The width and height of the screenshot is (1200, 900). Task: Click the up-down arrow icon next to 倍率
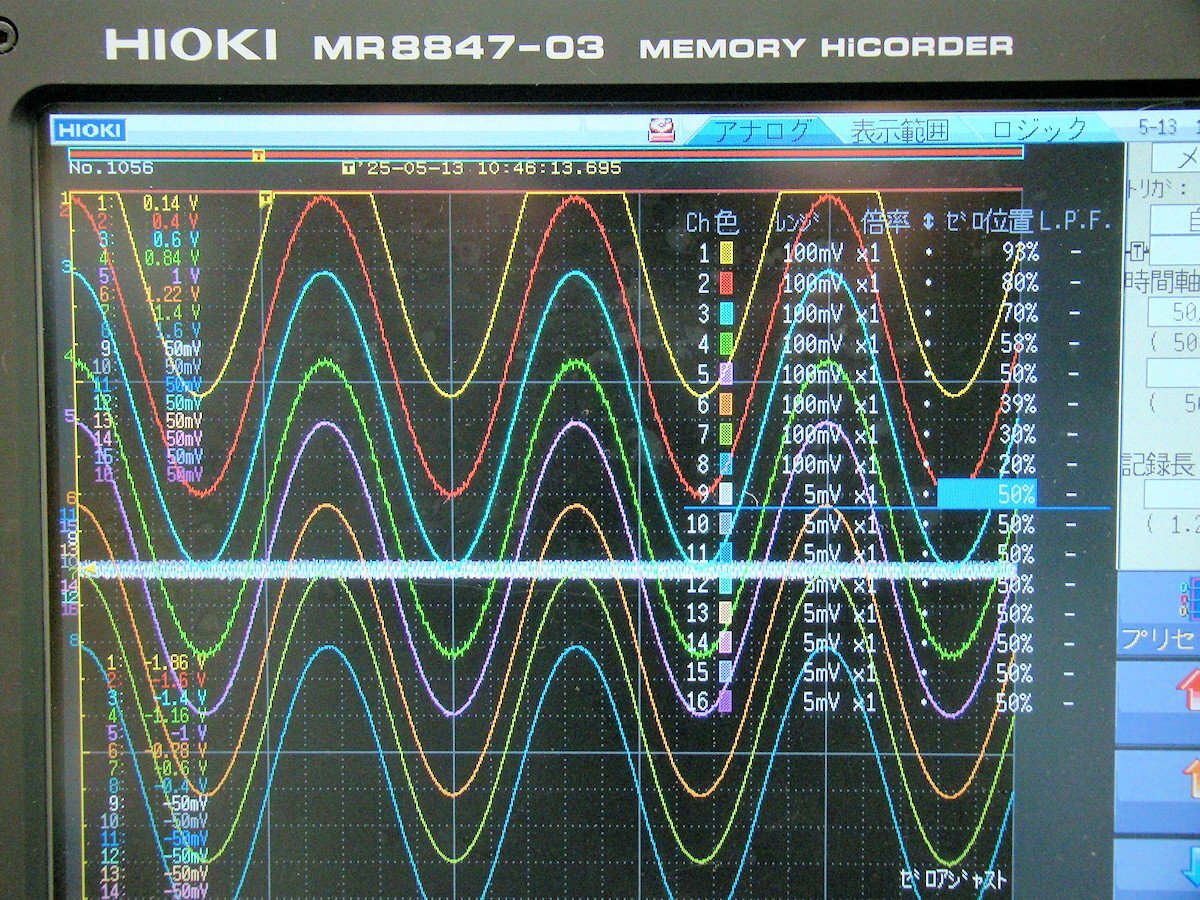(x=928, y=222)
